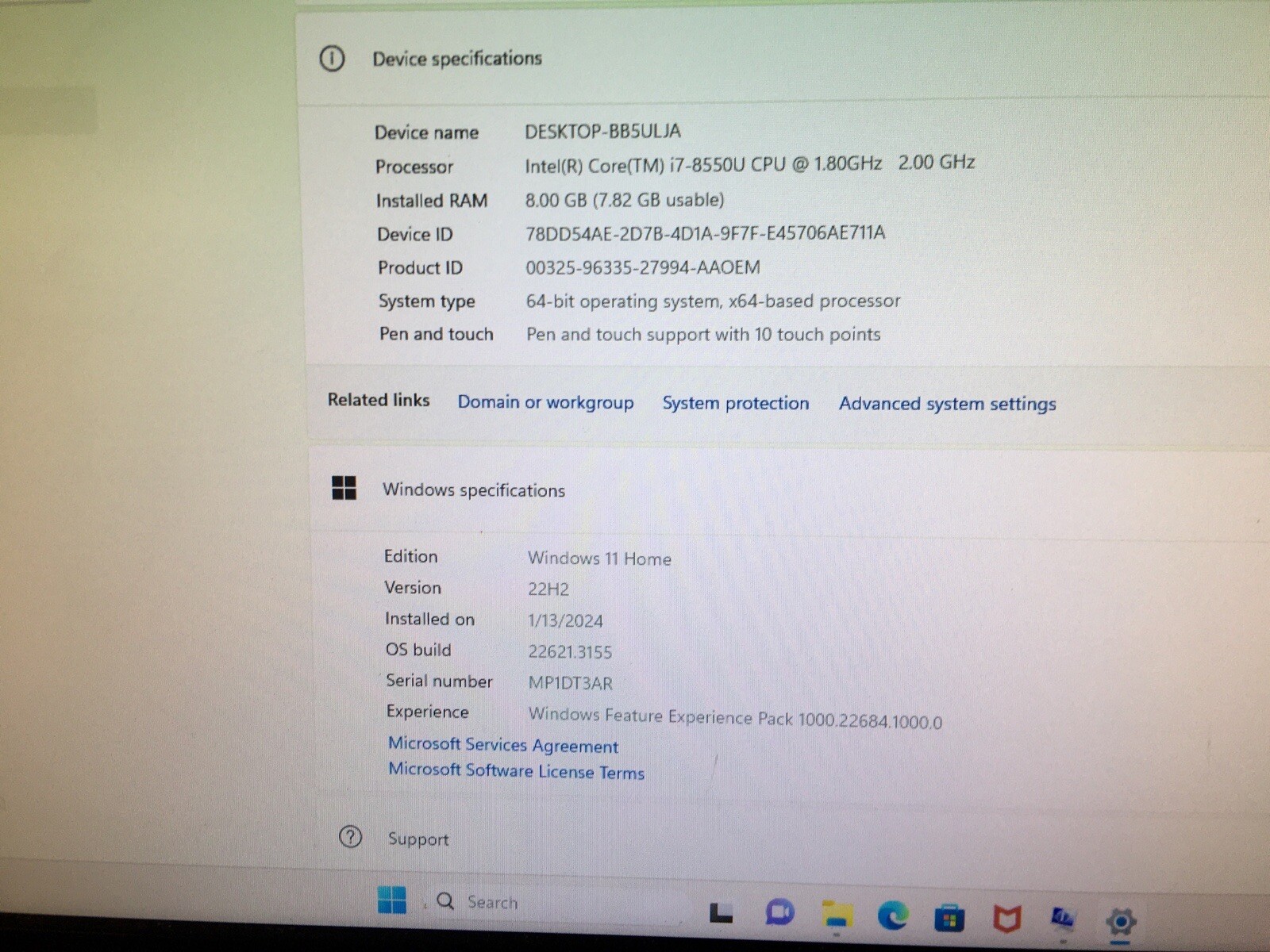The width and height of the screenshot is (1270, 952).
Task: Open McAfee from the taskbar
Action: [x=1006, y=919]
